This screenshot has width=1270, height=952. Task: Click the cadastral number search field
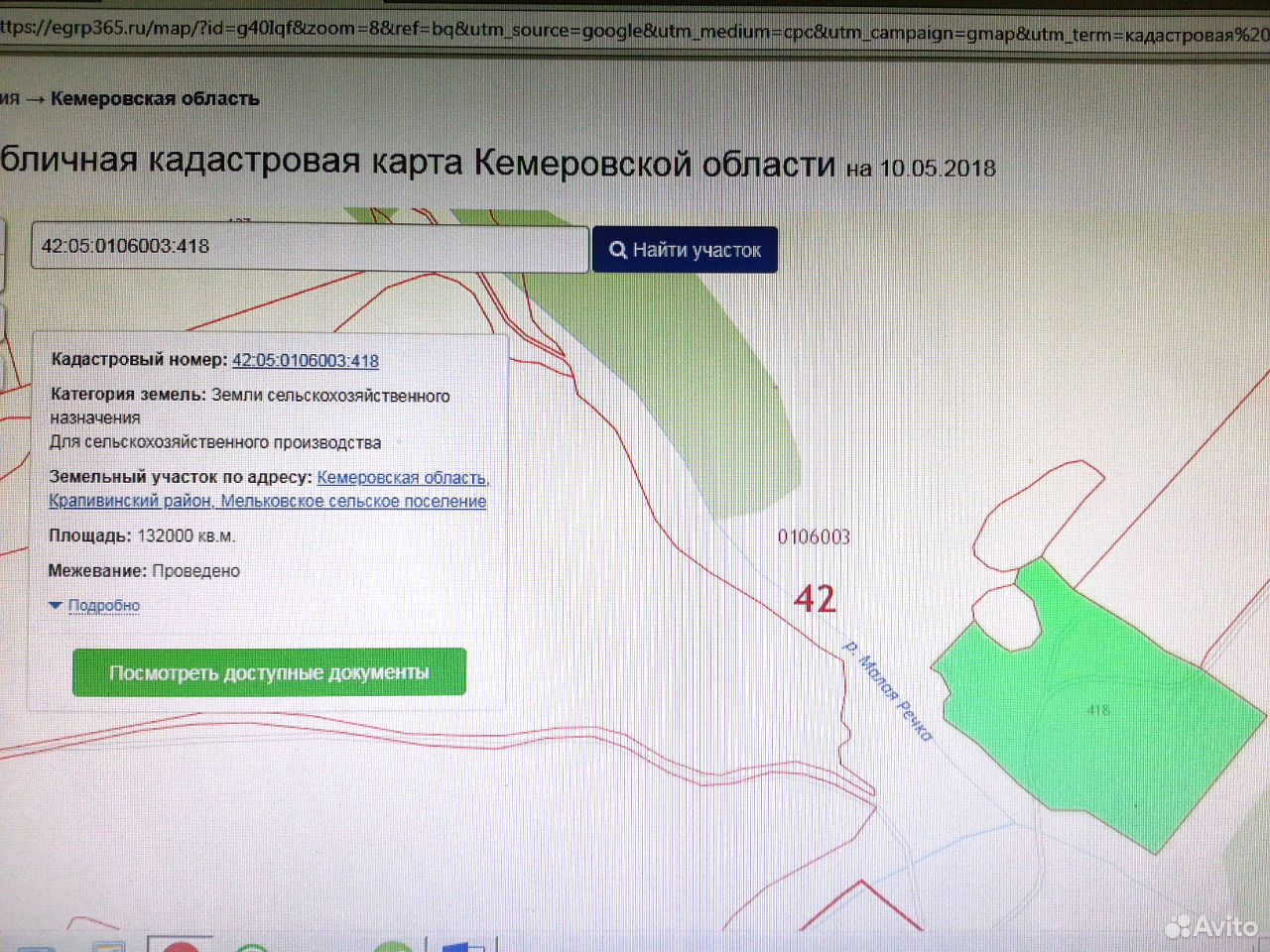pyautogui.click(x=310, y=247)
